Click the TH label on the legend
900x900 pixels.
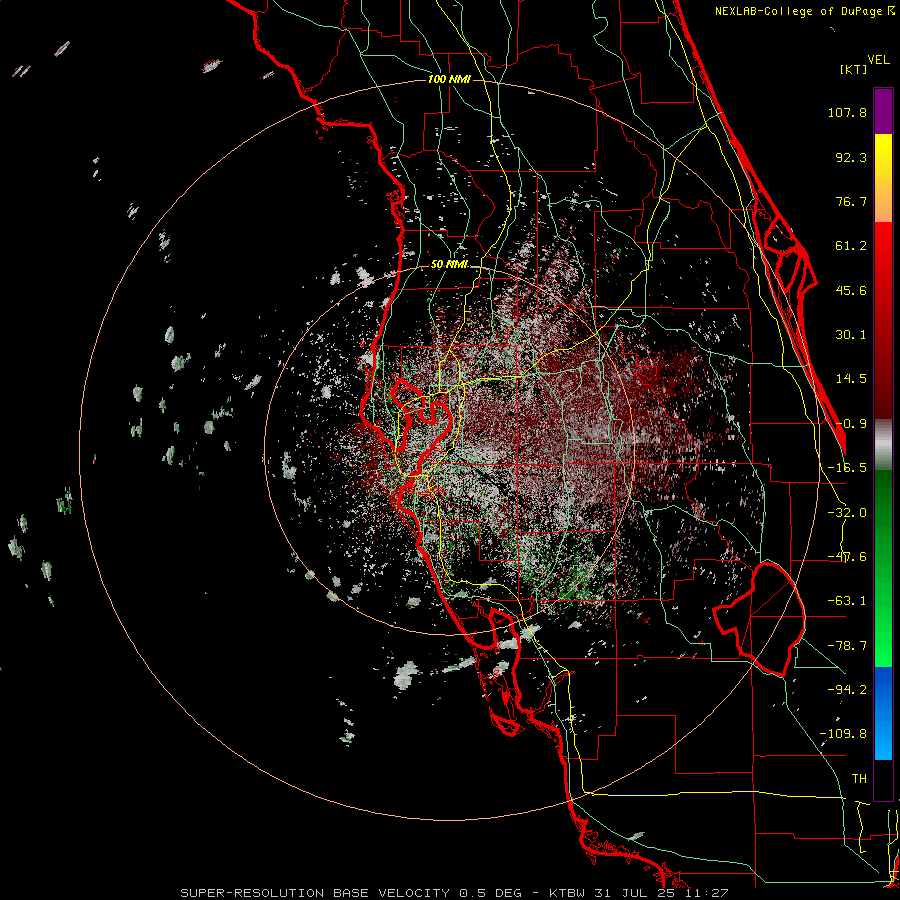pos(859,778)
